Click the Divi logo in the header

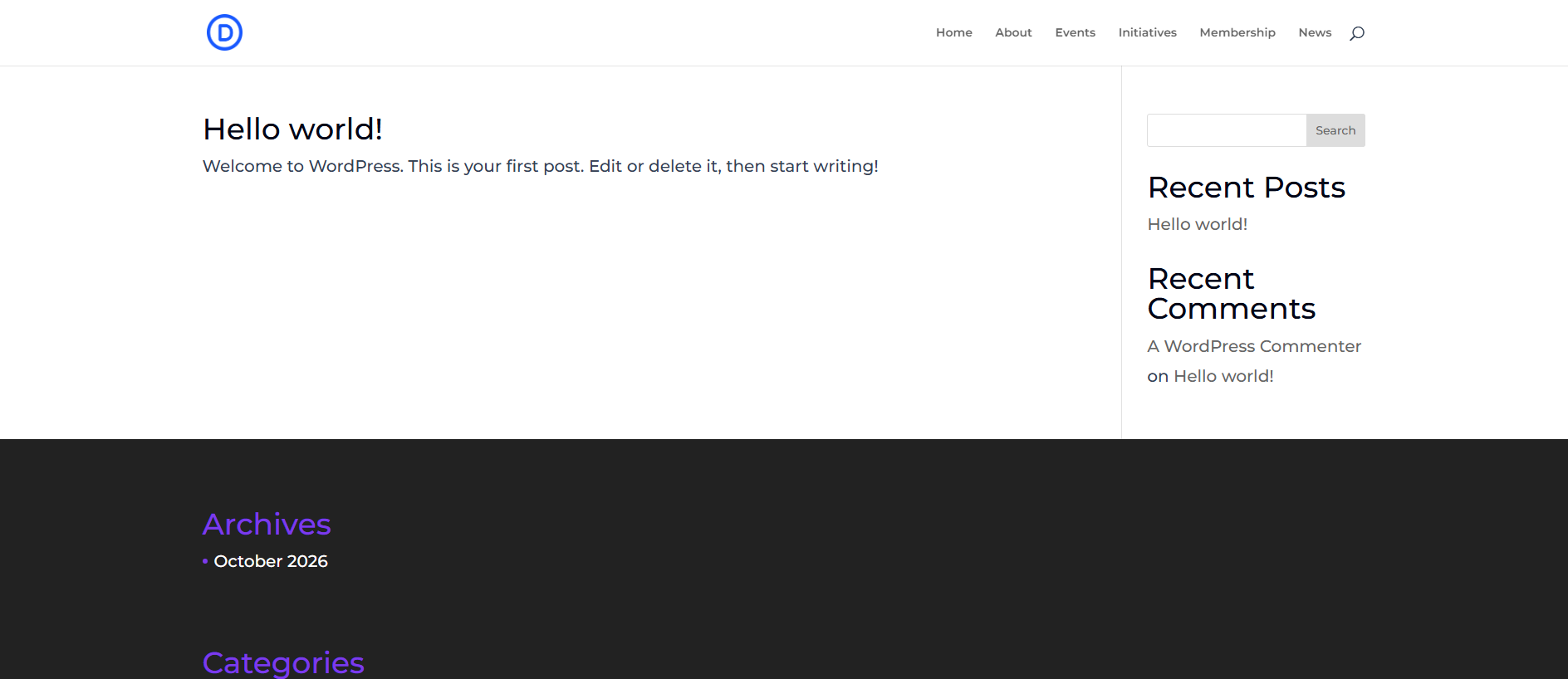pyautogui.click(x=224, y=32)
